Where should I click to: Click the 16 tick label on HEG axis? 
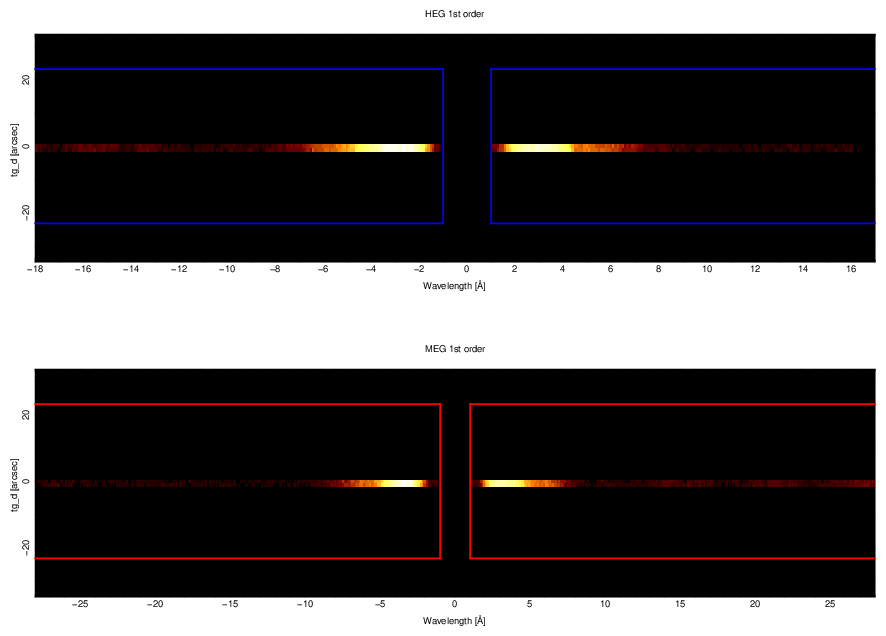pos(851,269)
